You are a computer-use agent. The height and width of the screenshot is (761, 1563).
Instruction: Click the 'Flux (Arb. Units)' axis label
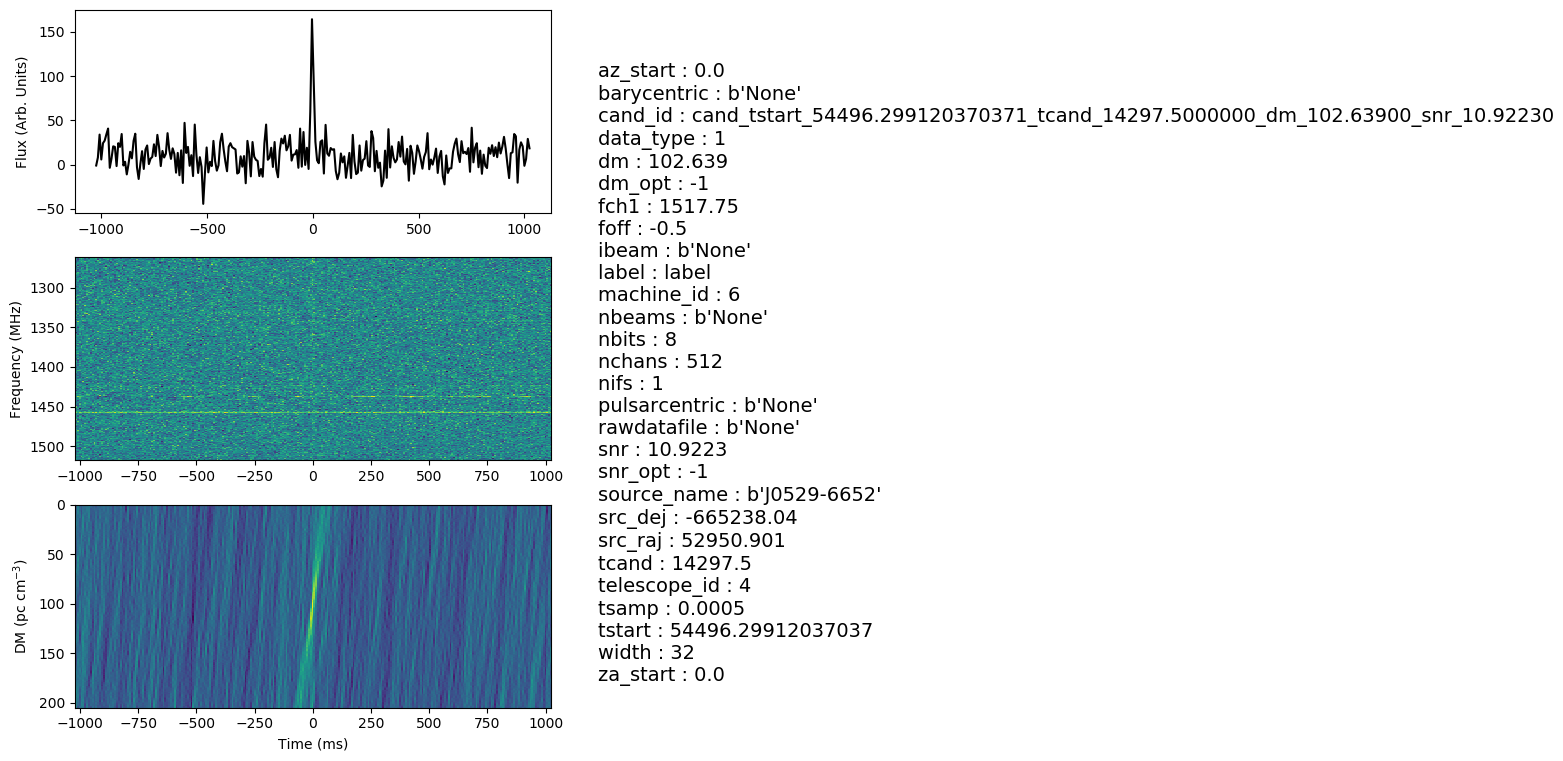(x=21, y=112)
